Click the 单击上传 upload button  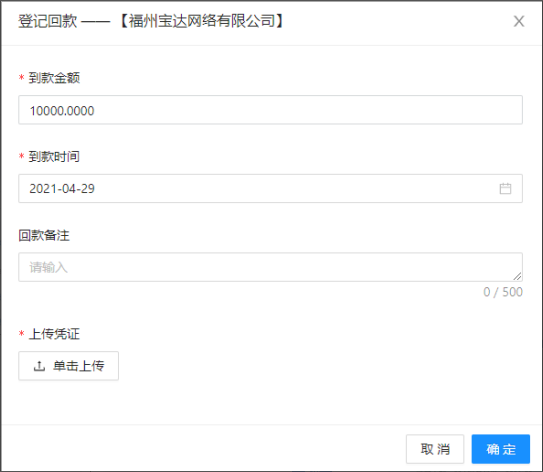(x=69, y=366)
